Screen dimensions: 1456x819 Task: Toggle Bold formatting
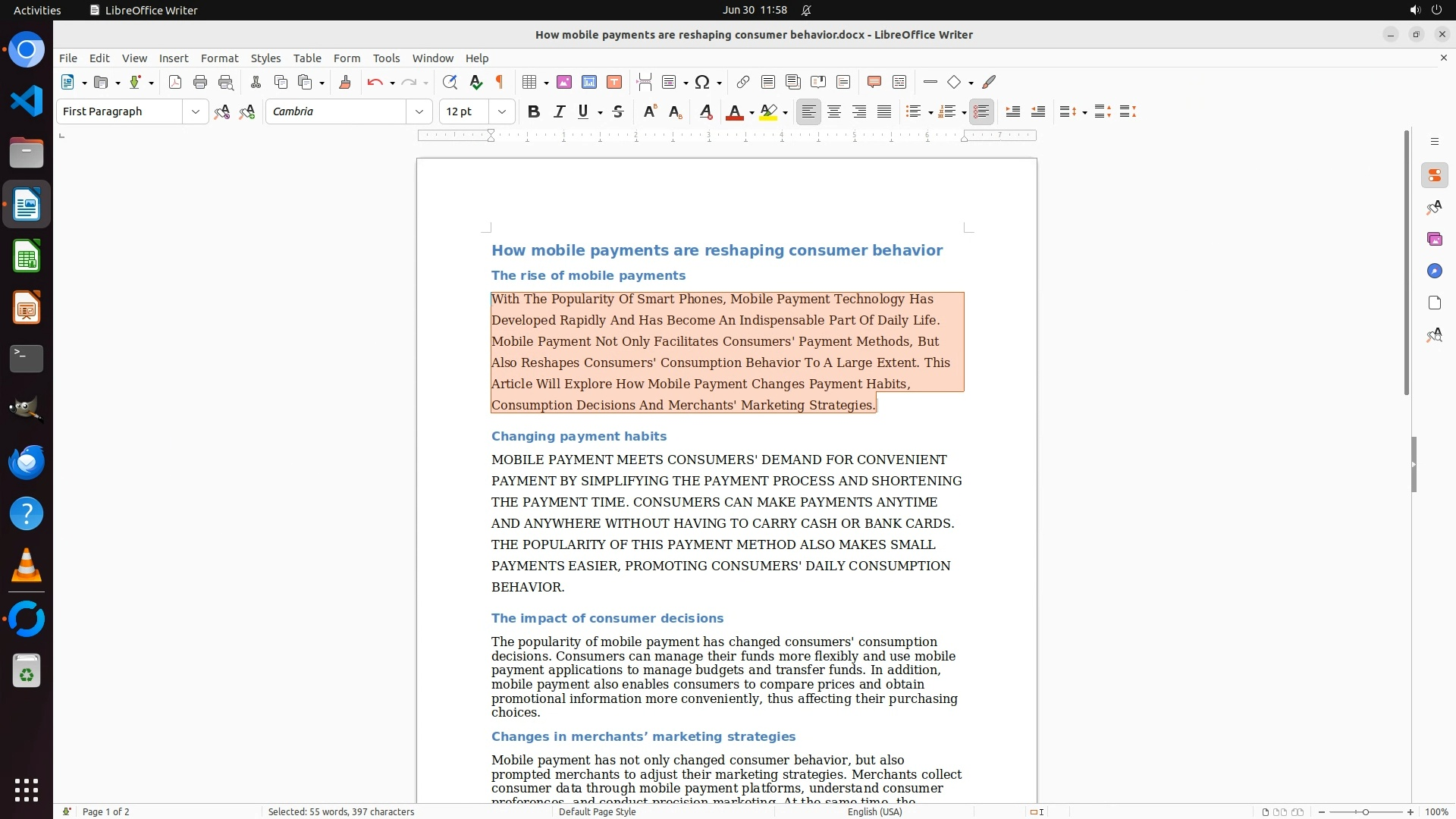534,111
